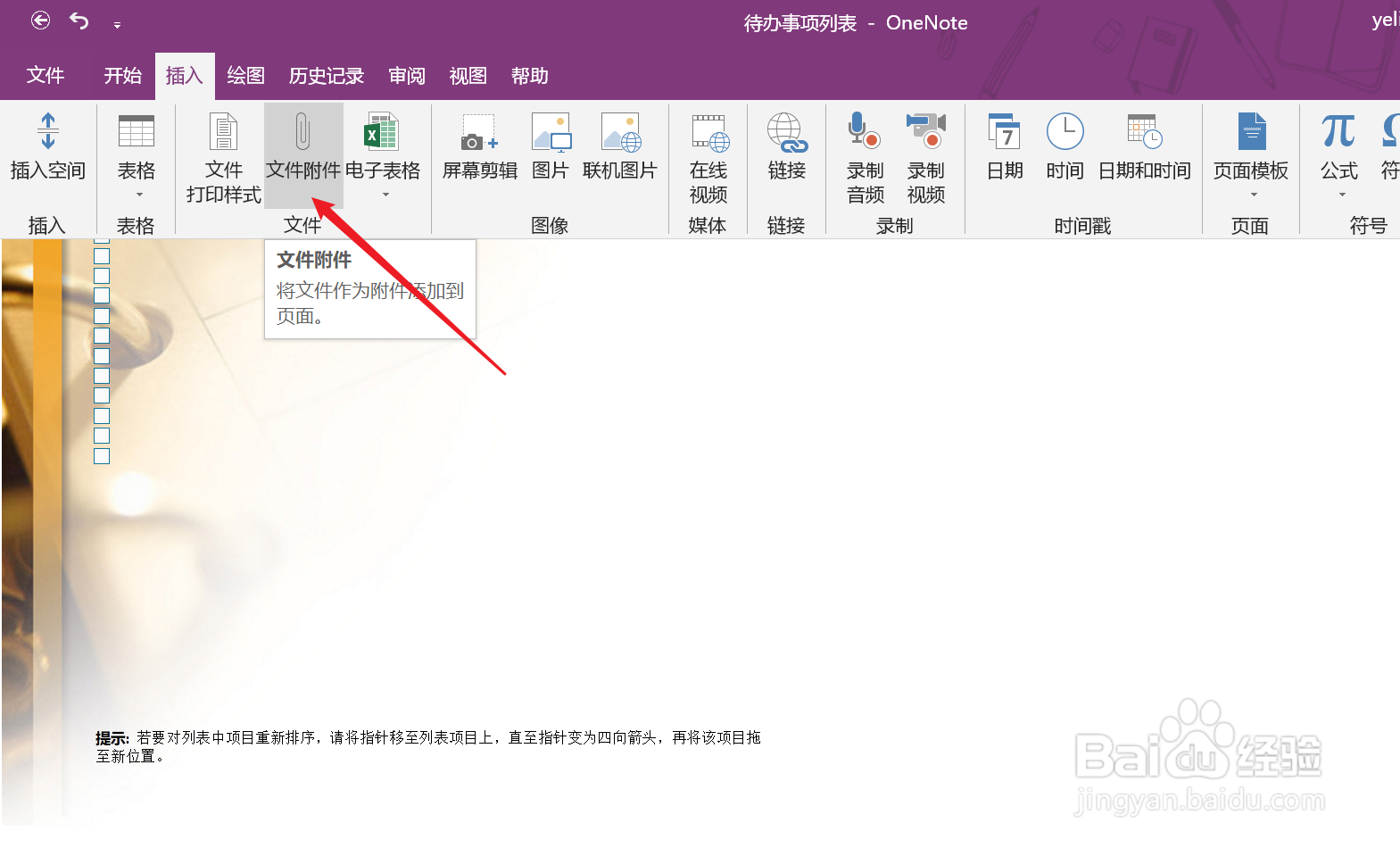Screen dimensions: 1400x848
Task: Insert the 时间 time stamp
Action: [x=1064, y=147]
